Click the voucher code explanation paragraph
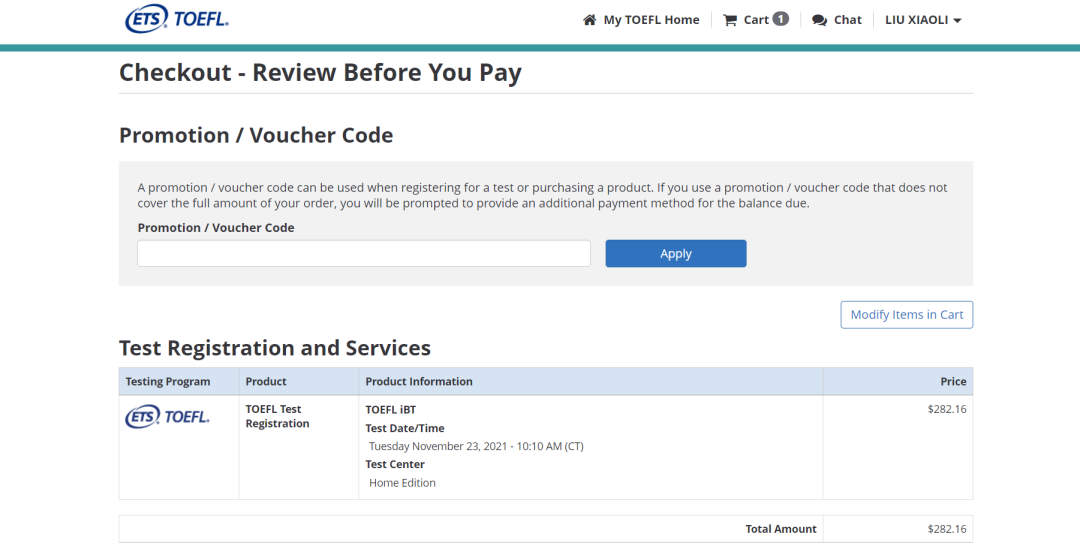 click(x=542, y=196)
